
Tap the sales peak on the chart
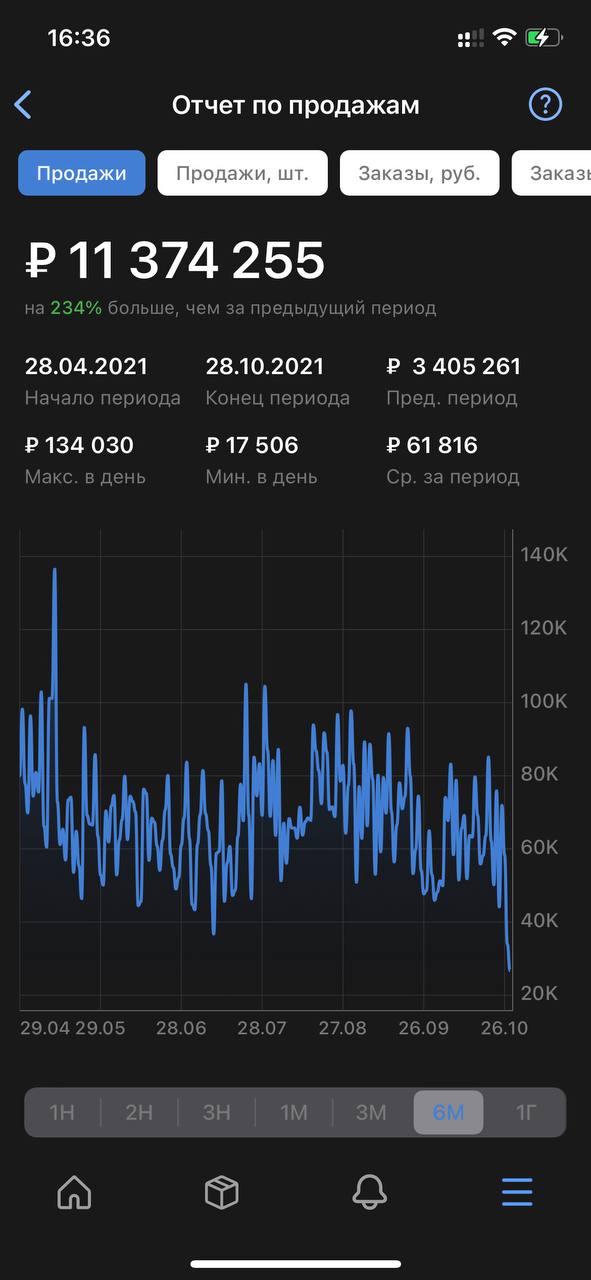pos(54,570)
